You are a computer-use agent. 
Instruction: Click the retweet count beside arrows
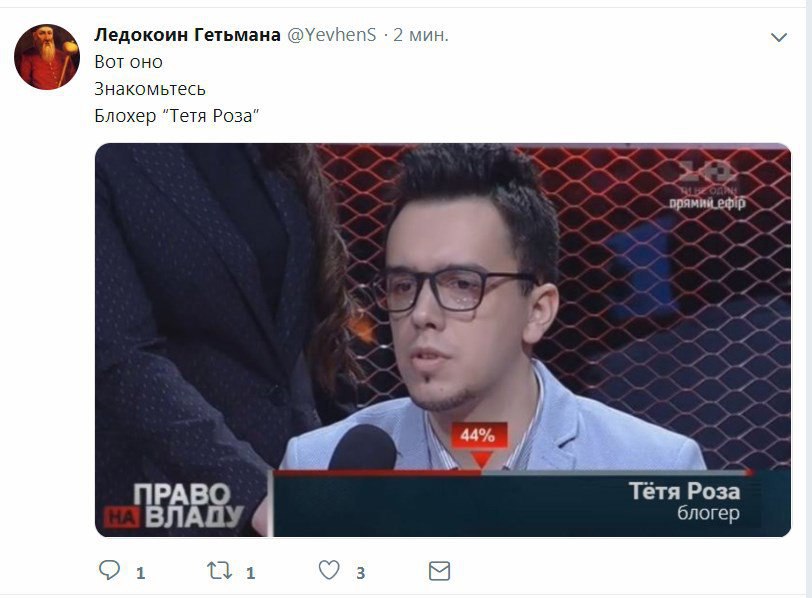point(251,573)
